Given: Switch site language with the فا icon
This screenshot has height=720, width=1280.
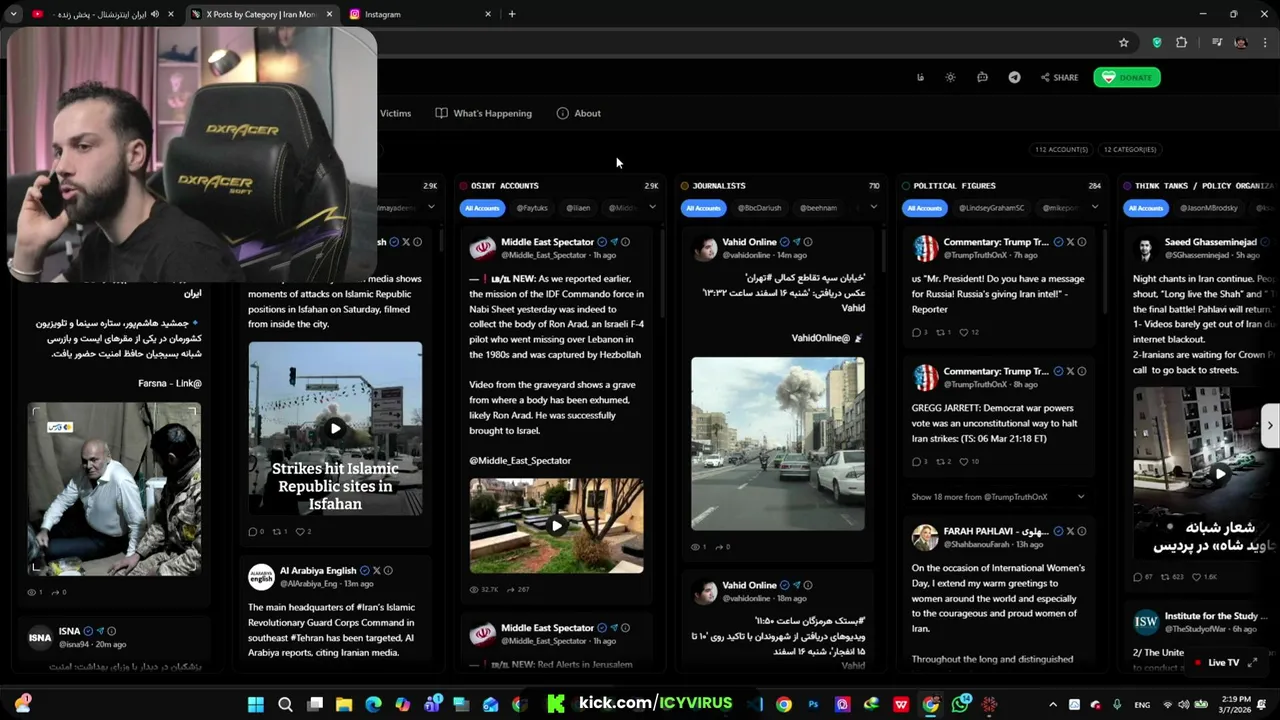Looking at the screenshot, I should [920, 78].
